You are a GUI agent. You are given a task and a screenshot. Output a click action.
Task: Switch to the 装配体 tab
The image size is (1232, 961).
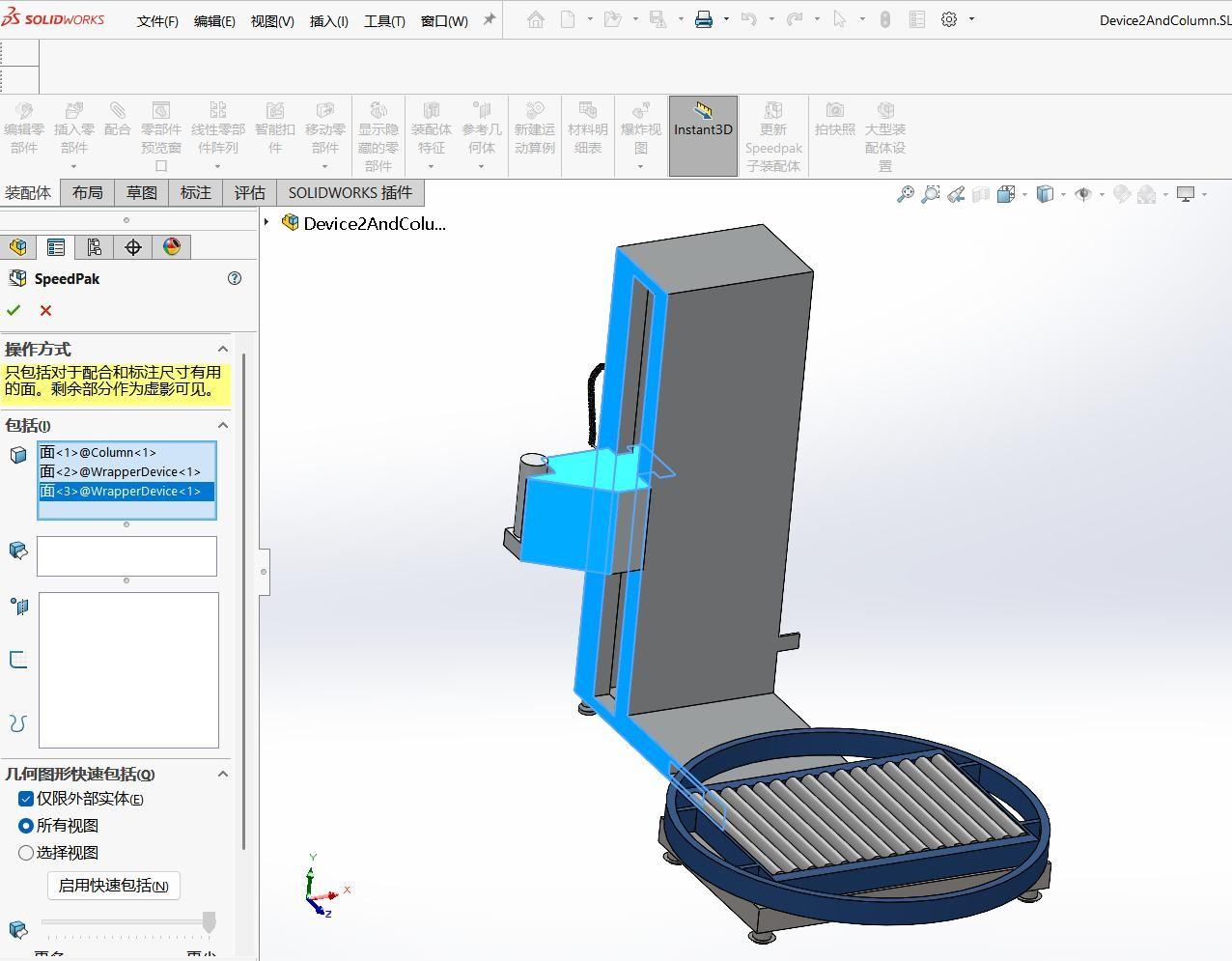coord(28,192)
